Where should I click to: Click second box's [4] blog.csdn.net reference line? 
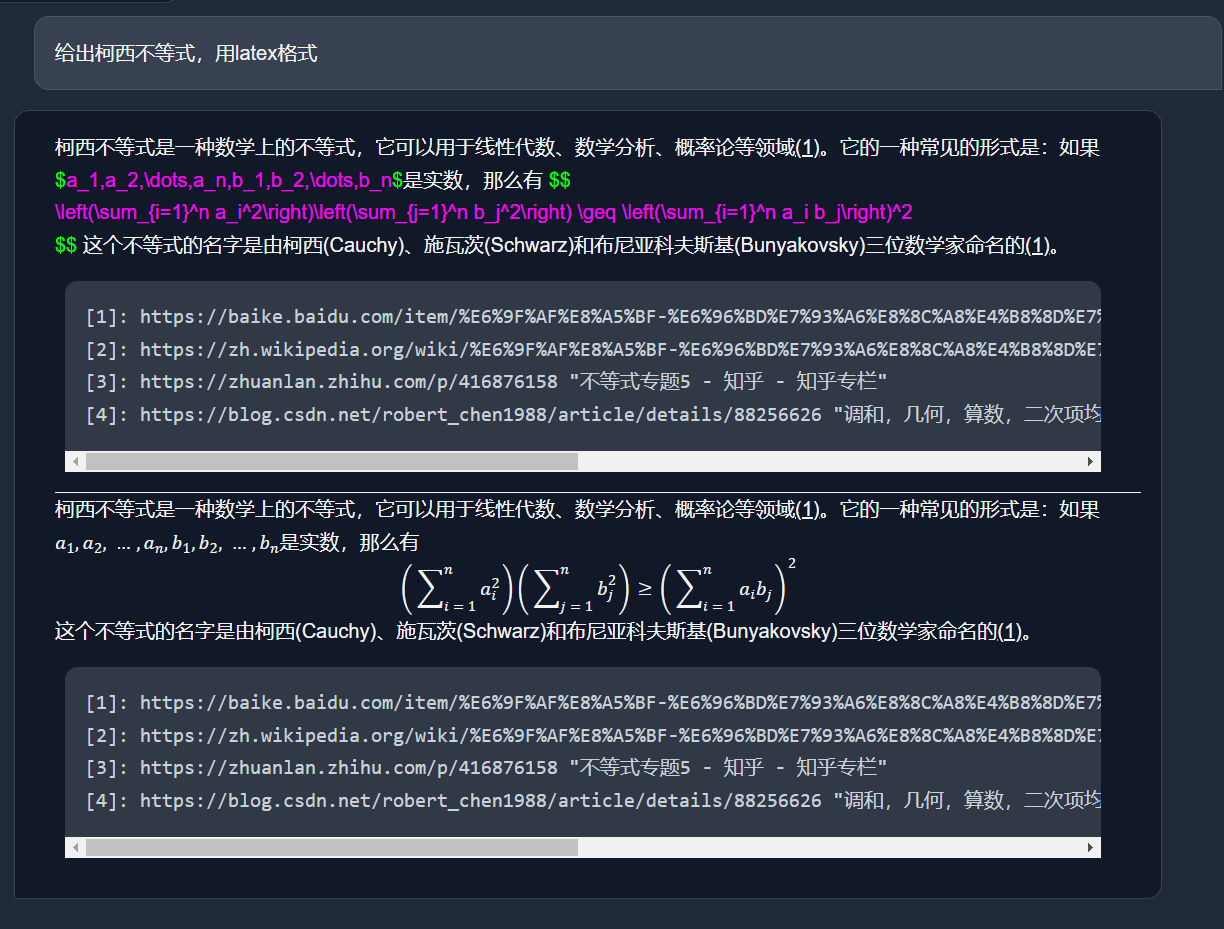[x=592, y=800]
